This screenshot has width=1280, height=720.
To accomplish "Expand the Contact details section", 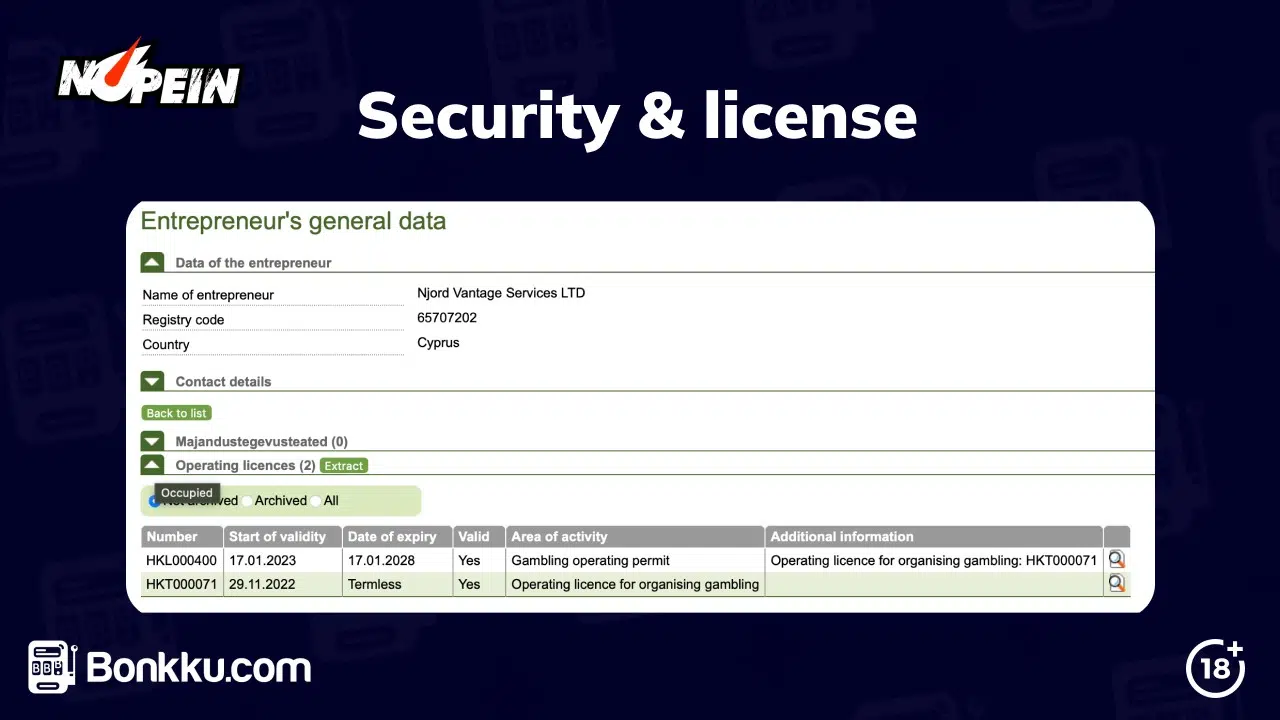I will 152,381.
